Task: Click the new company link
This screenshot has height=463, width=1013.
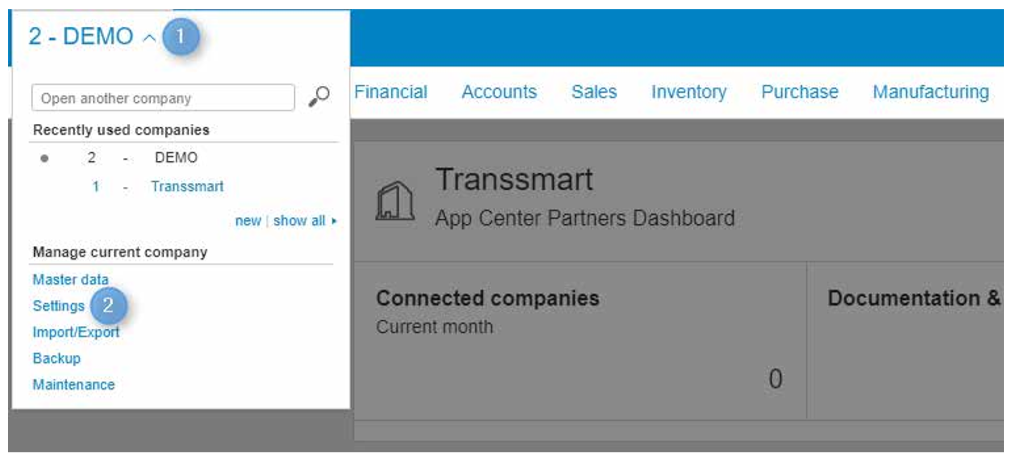Action: [x=248, y=221]
